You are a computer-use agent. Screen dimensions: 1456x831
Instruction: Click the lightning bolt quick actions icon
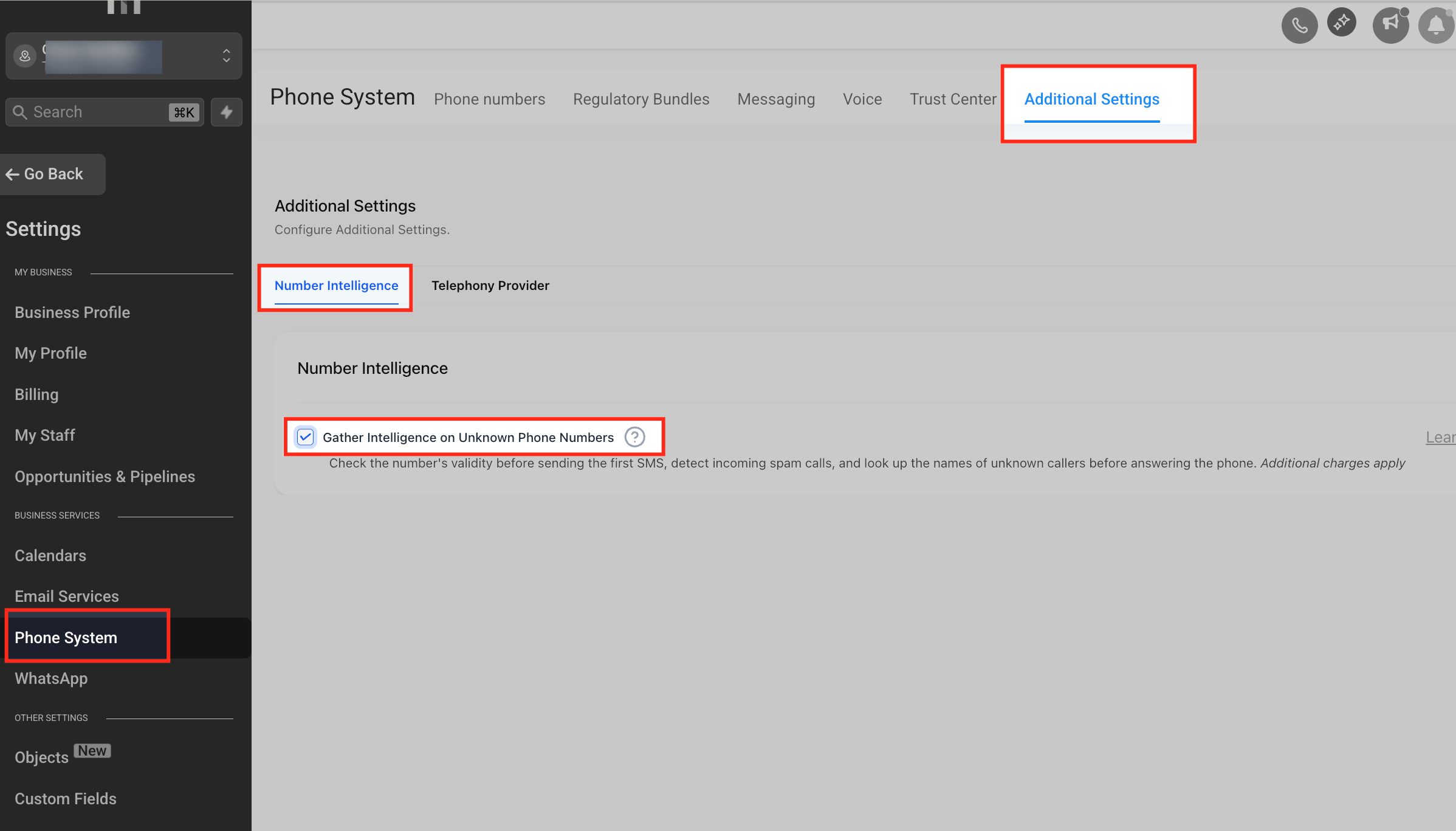click(x=227, y=112)
